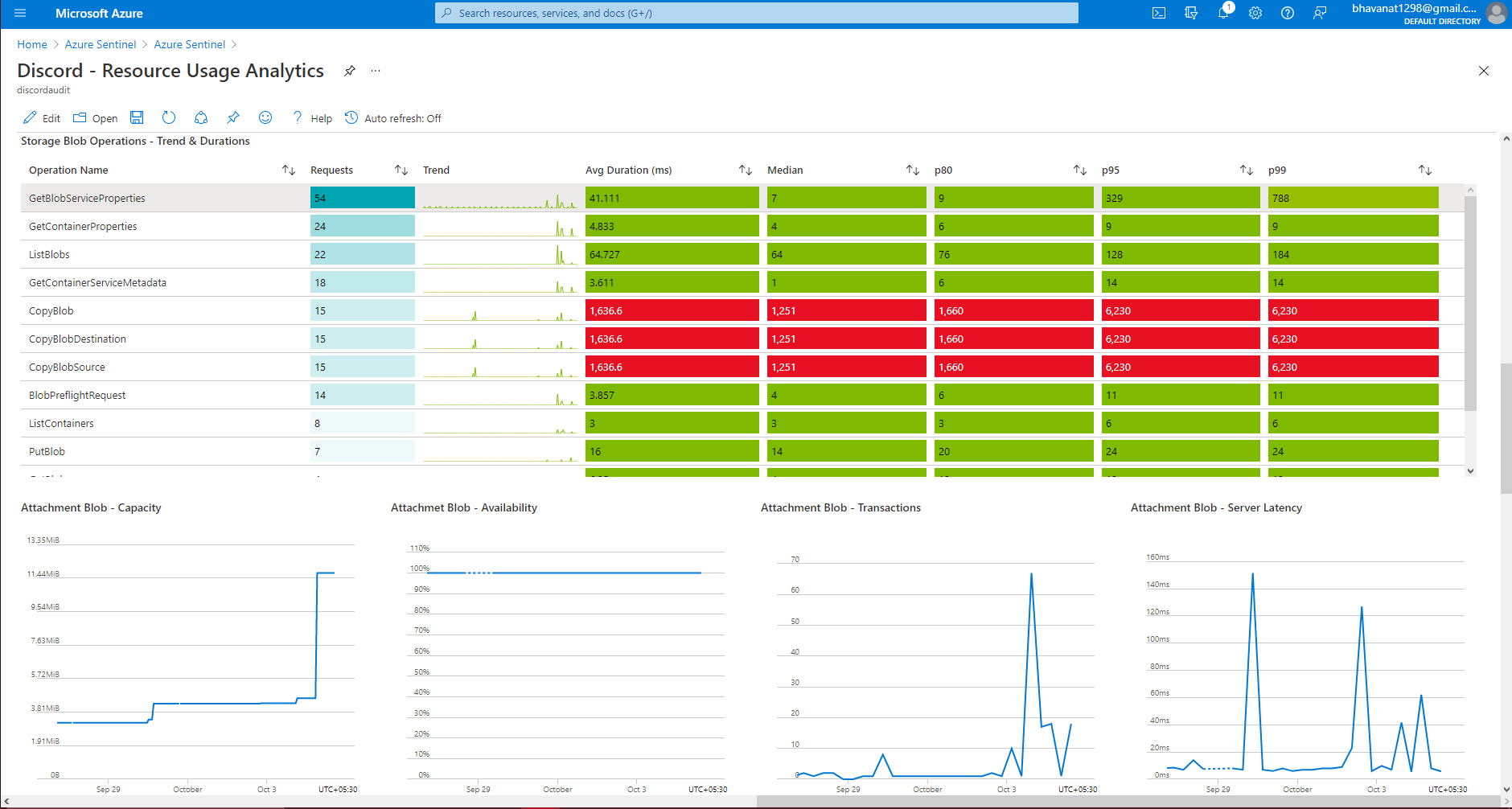This screenshot has height=809, width=1512.
Task: Click the p99 value 184 for ListBlobs
Action: click(1353, 254)
